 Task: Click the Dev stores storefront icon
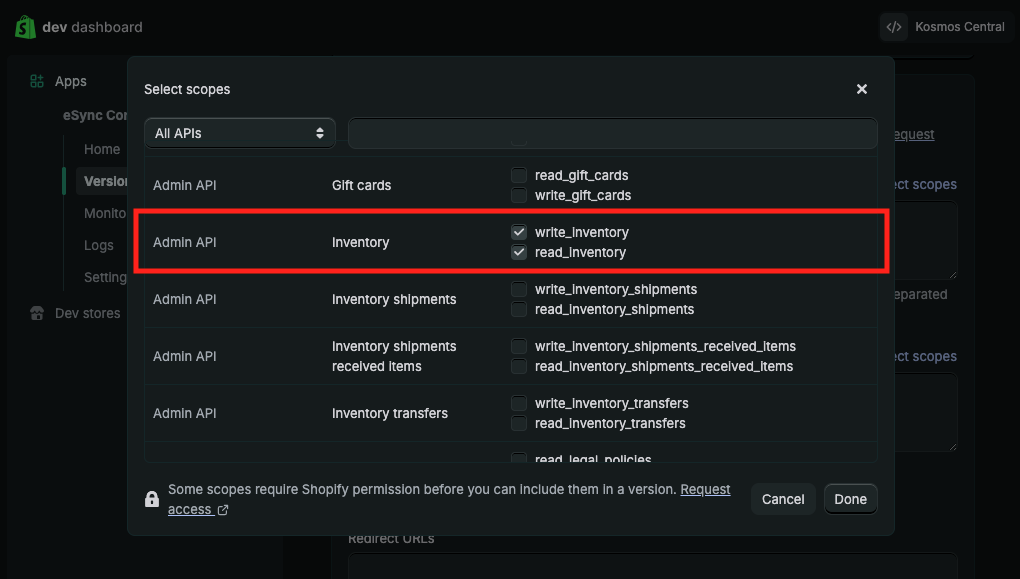(x=37, y=314)
